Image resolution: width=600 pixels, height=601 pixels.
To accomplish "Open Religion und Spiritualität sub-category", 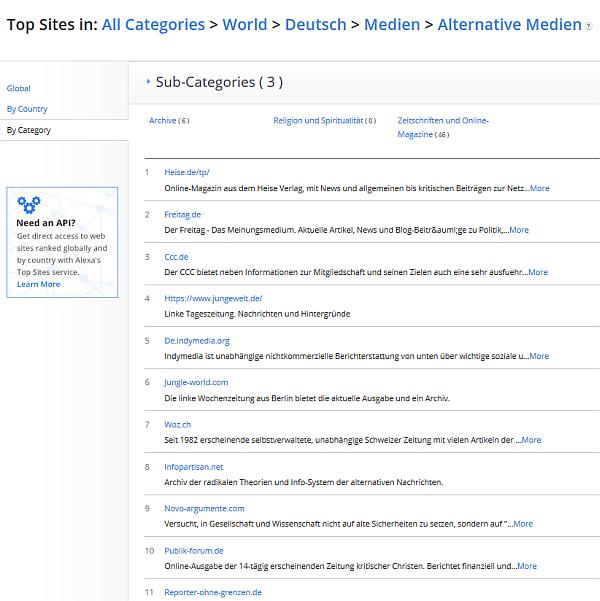I will coord(318,120).
